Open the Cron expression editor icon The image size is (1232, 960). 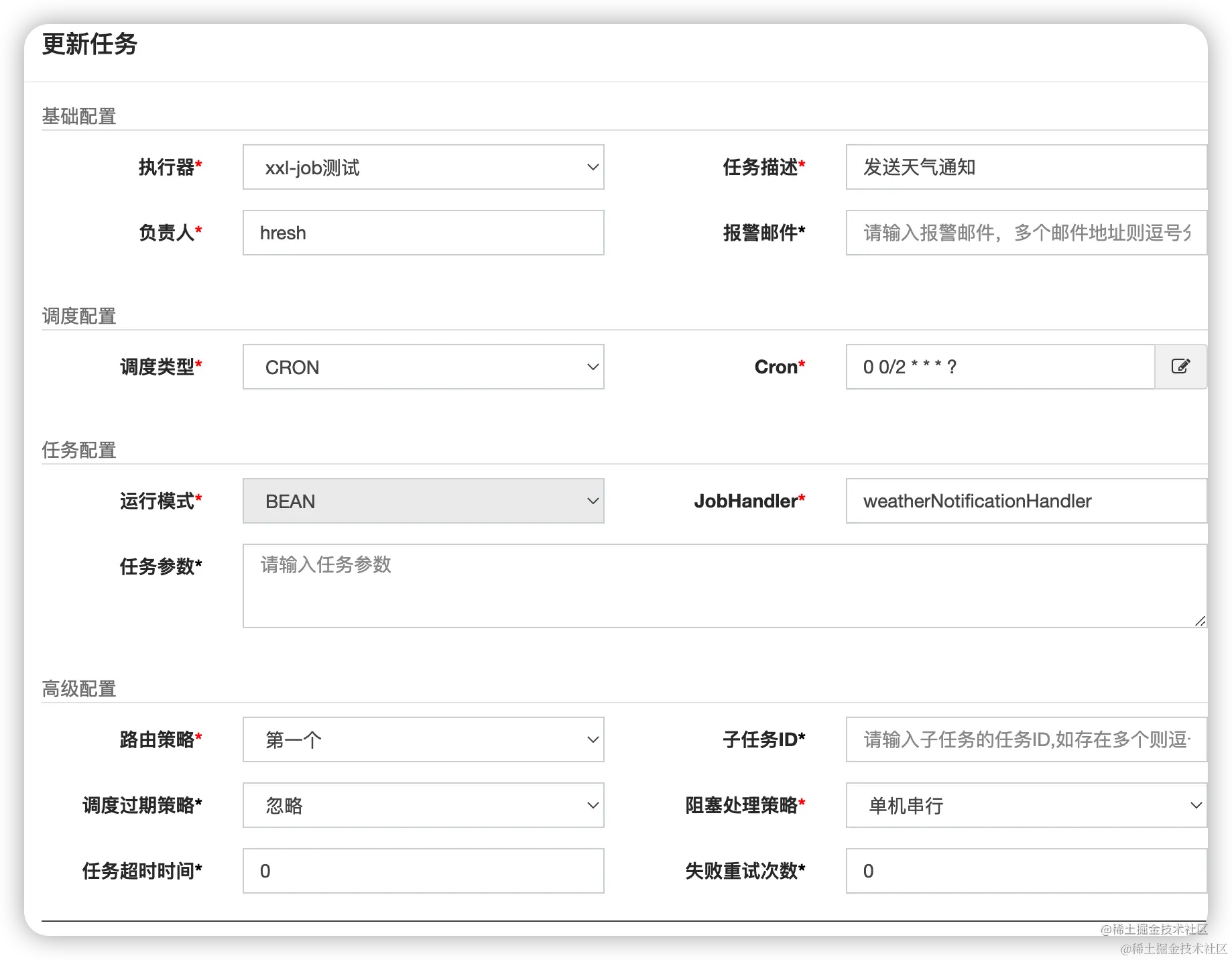(x=1180, y=367)
